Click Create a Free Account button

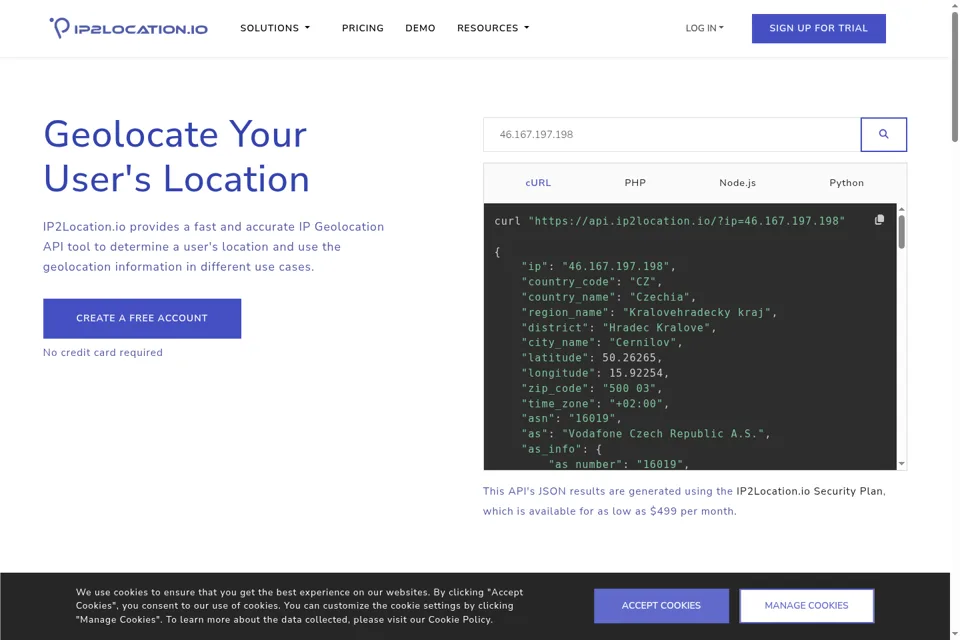pos(142,318)
